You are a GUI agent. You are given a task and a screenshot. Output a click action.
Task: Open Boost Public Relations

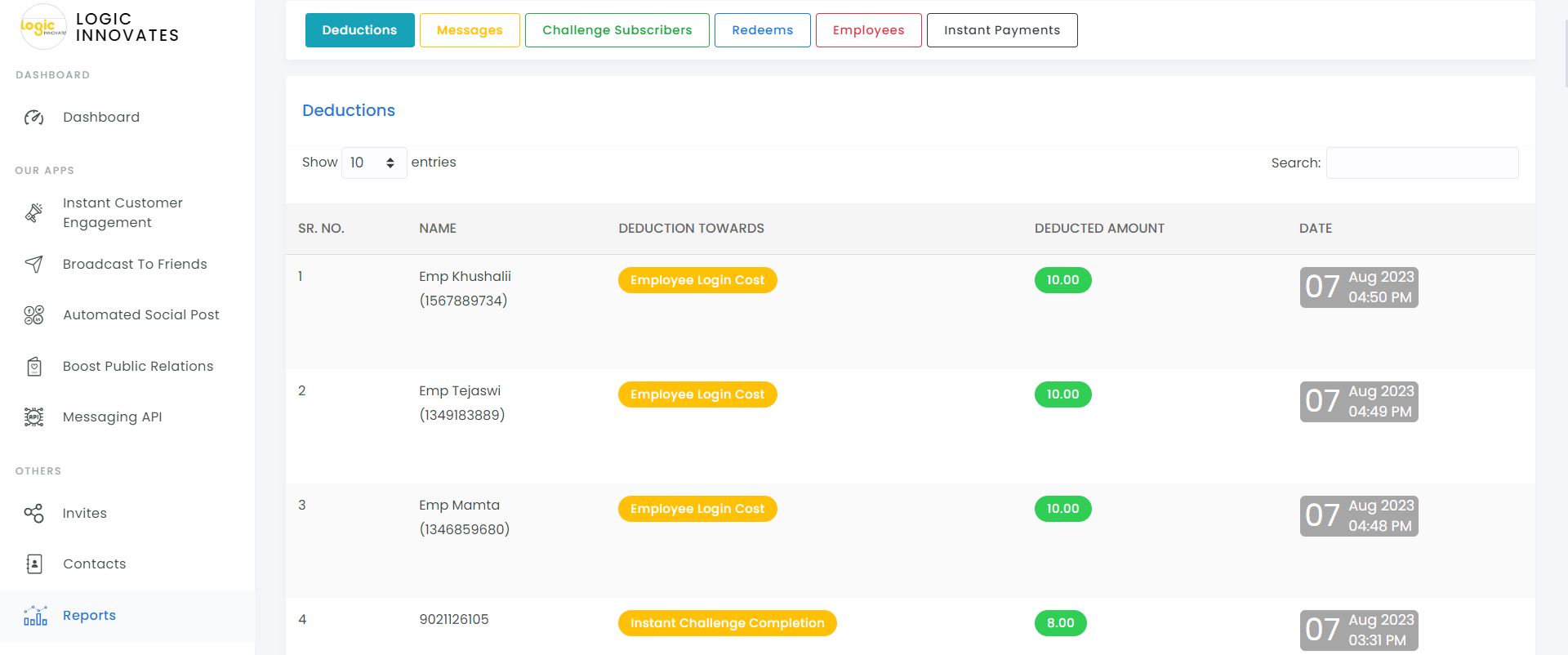click(138, 366)
